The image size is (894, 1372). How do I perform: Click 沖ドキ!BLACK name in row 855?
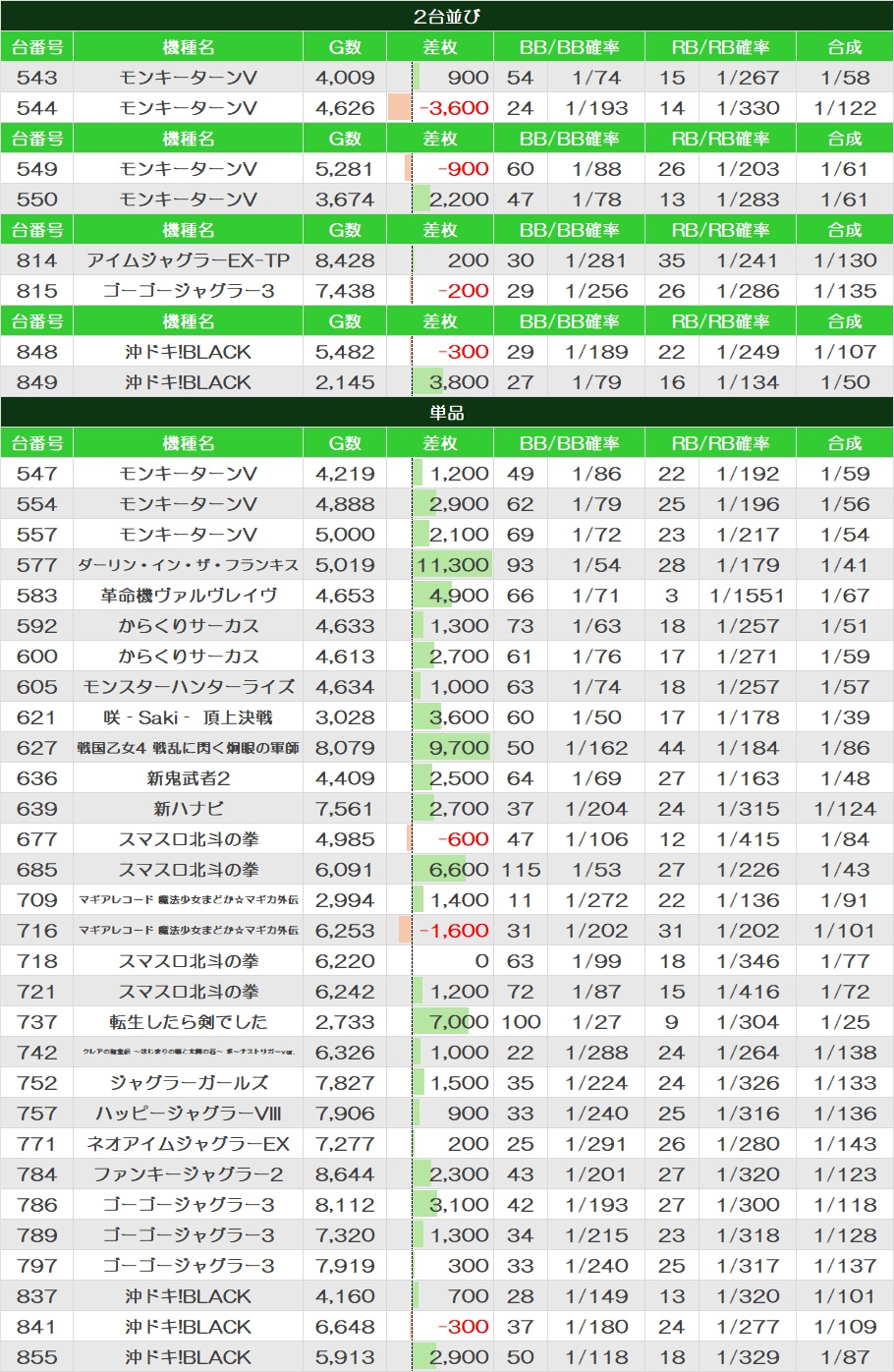point(188,1357)
